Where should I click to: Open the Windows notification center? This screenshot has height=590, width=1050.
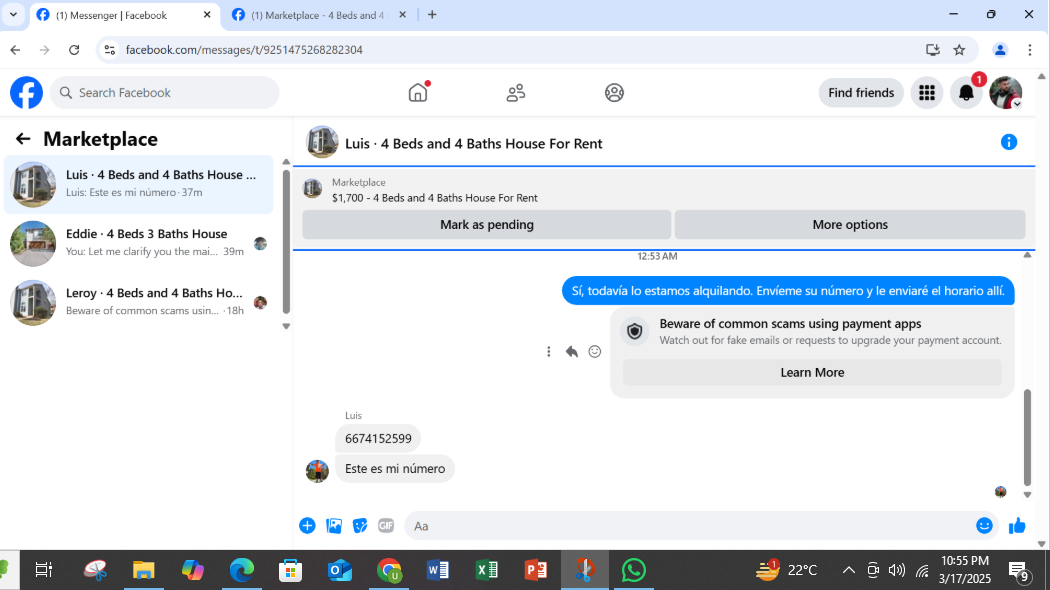[x=1019, y=571]
